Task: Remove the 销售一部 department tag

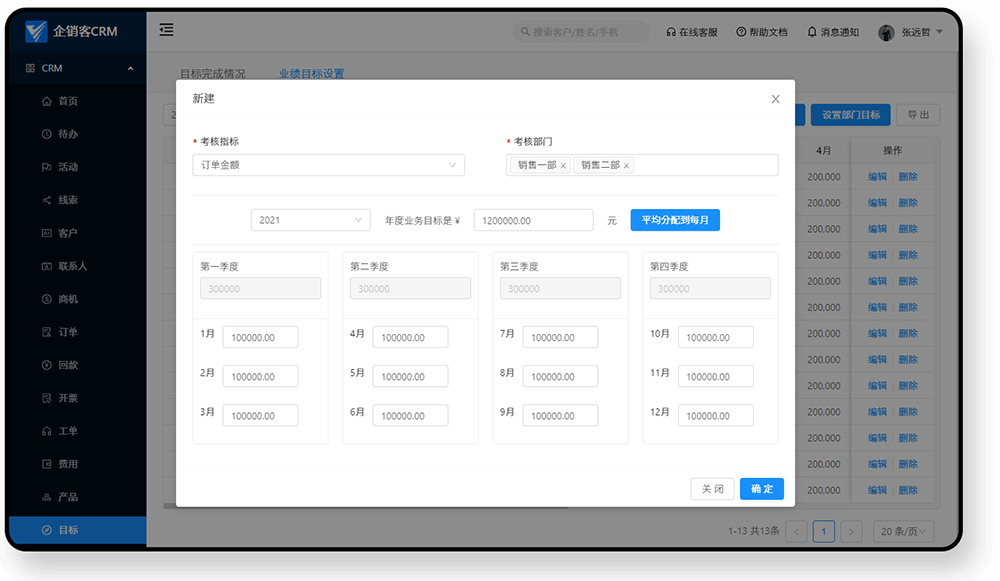Action: 563,166
